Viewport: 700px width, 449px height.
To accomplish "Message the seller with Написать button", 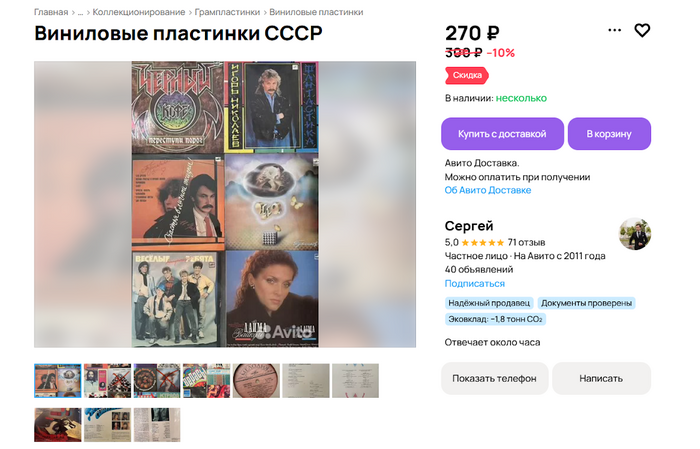I will coord(601,378).
